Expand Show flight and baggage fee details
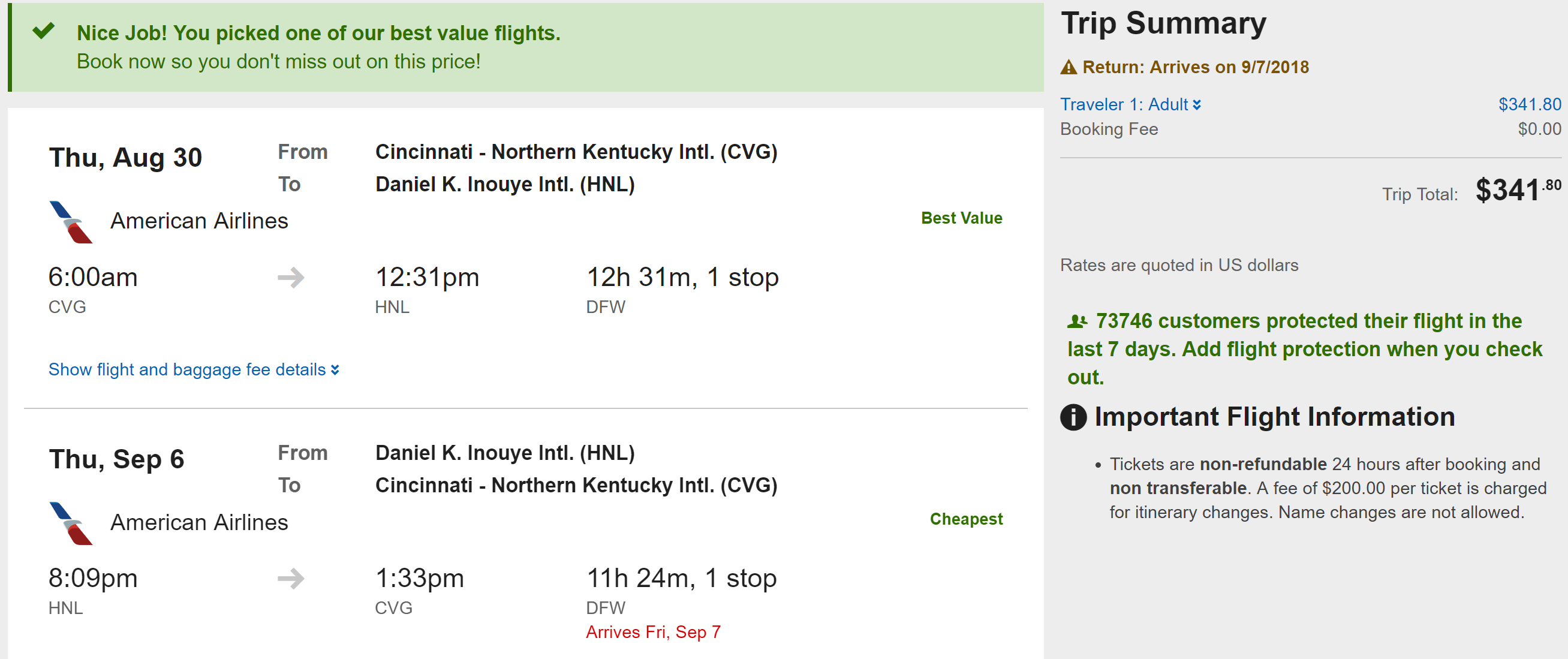This screenshot has width=1568, height=659. (x=194, y=369)
